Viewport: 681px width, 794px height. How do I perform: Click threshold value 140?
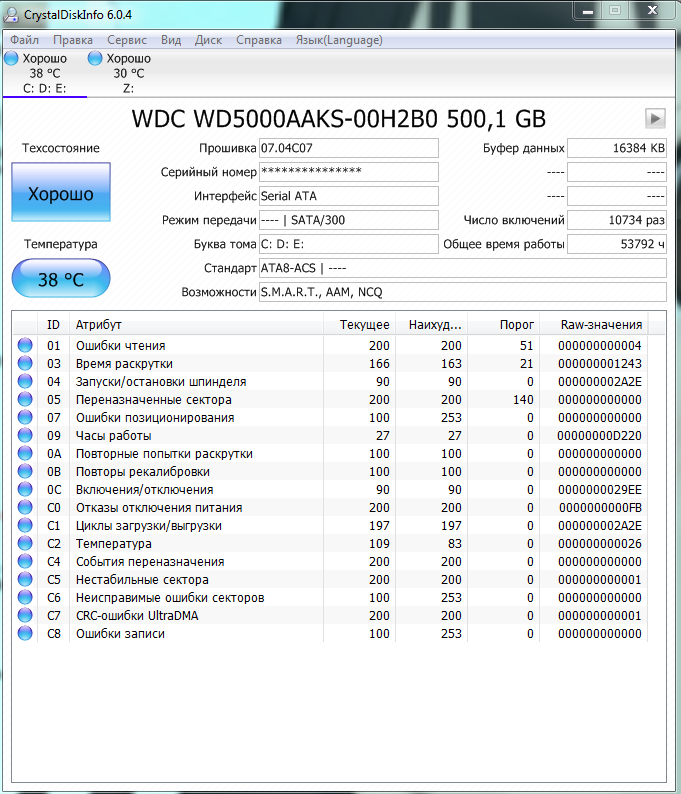click(523, 400)
